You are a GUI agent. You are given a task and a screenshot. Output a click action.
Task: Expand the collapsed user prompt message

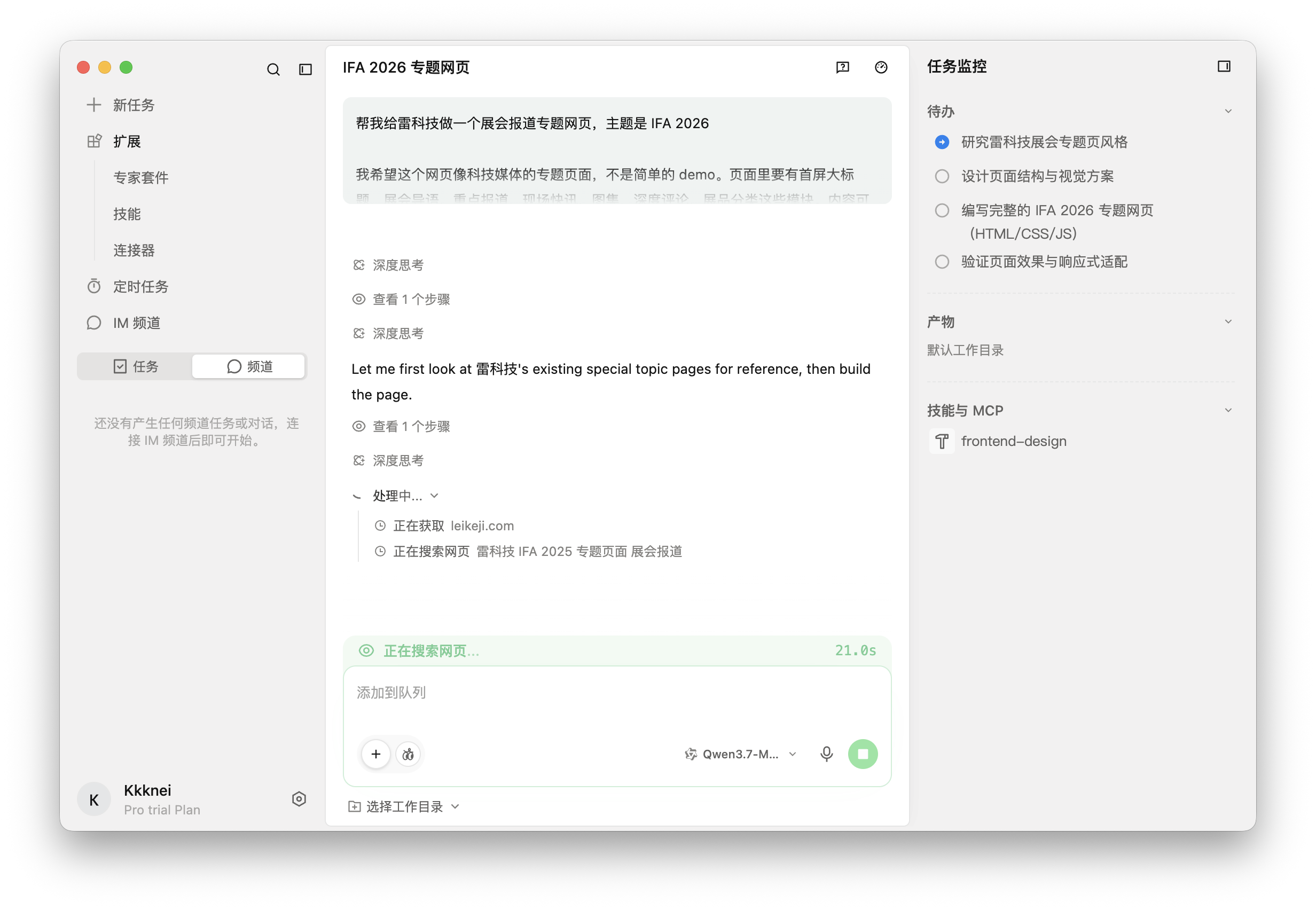point(617,151)
